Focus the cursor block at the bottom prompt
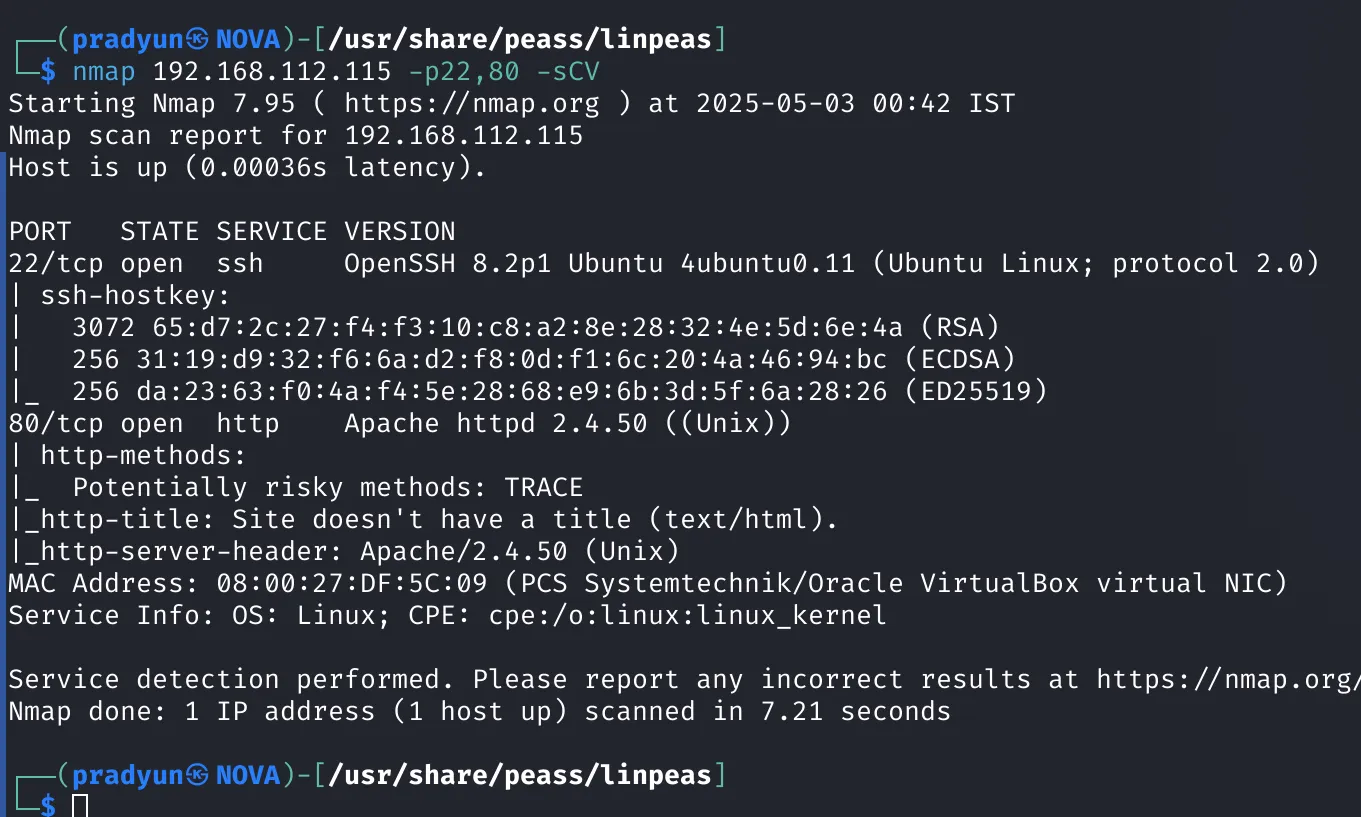1361x817 pixels. click(x=81, y=805)
